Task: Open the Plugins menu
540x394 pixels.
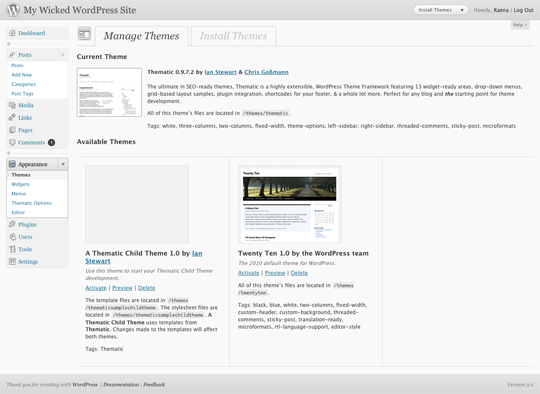Action: pos(27,225)
